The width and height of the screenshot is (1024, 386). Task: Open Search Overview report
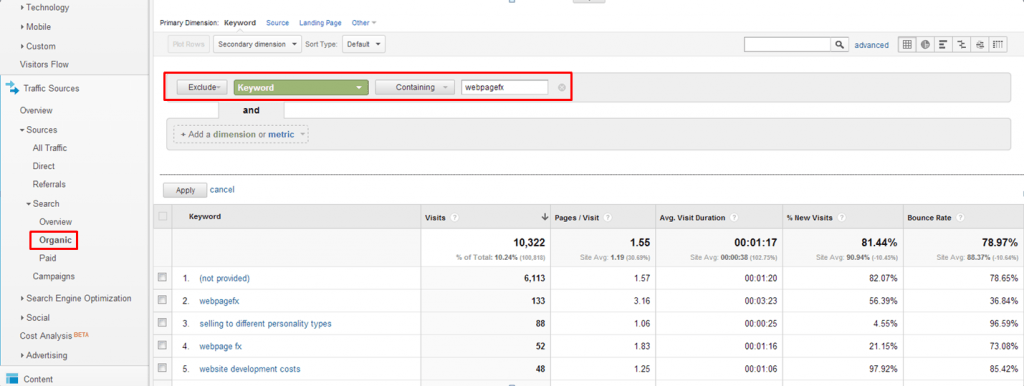point(56,222)
